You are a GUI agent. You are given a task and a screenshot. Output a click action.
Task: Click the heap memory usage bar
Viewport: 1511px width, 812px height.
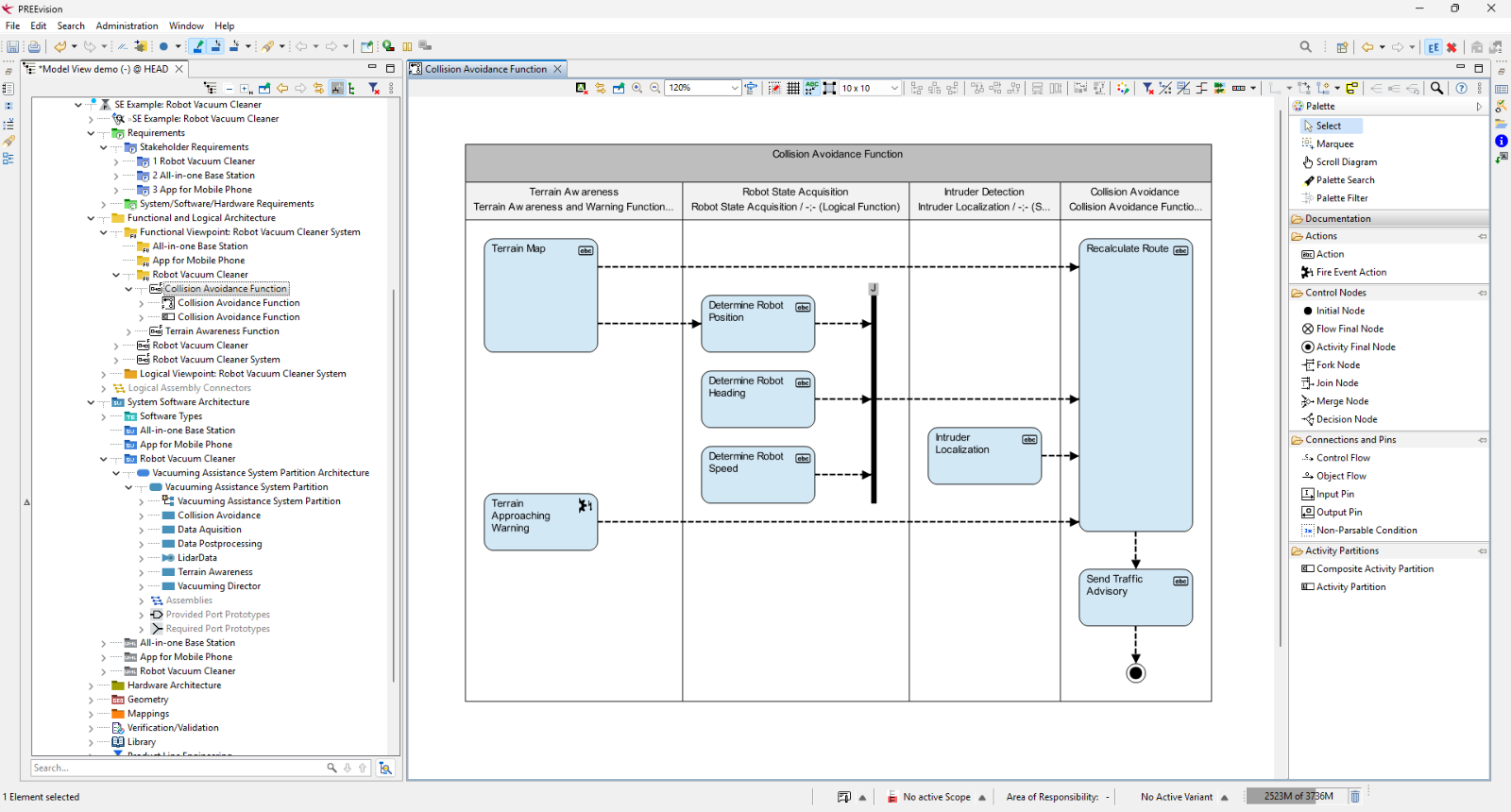pos(1298,796)
